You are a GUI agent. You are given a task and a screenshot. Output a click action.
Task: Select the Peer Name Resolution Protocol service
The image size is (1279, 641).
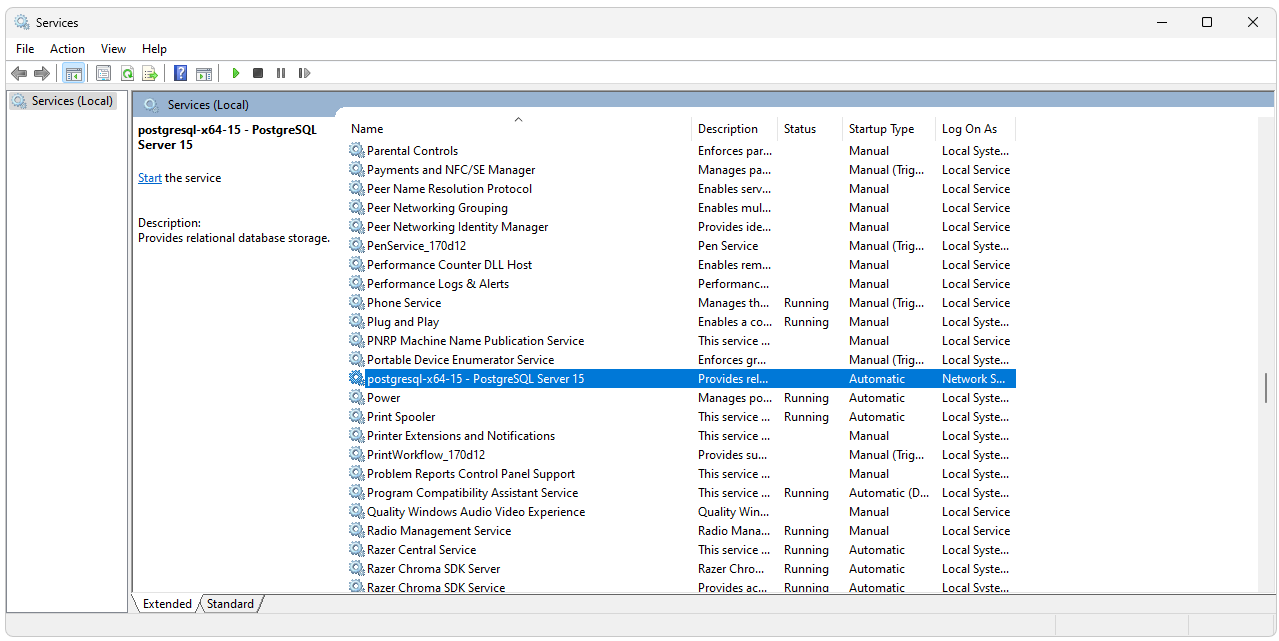(449, 189)
